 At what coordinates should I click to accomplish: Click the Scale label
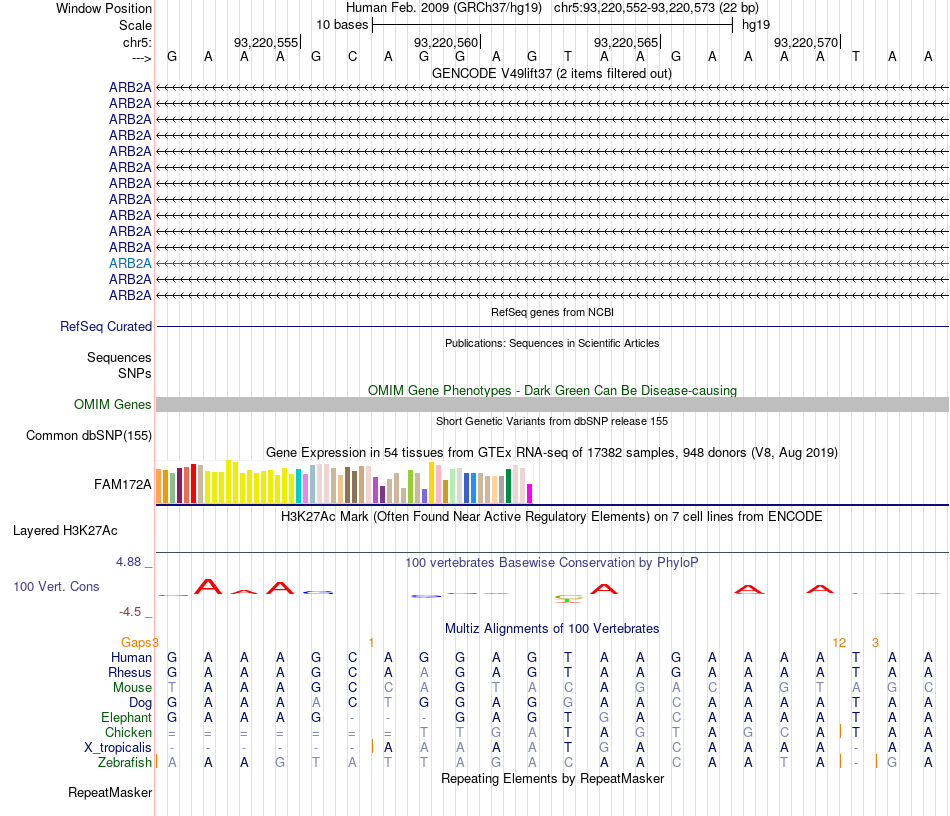pos(135,25)
